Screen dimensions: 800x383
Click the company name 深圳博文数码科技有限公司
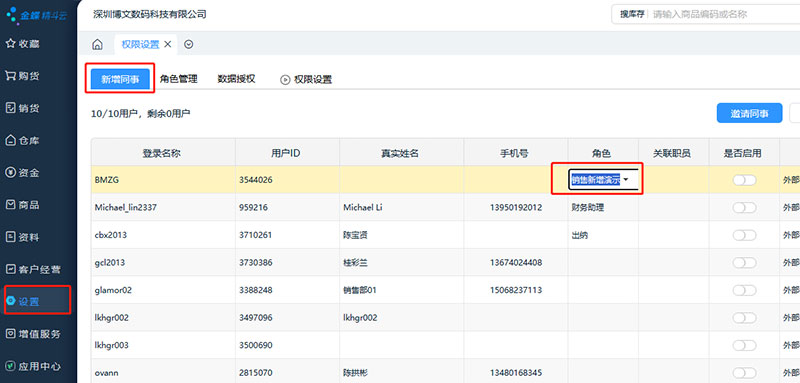[x=150, y=14]
